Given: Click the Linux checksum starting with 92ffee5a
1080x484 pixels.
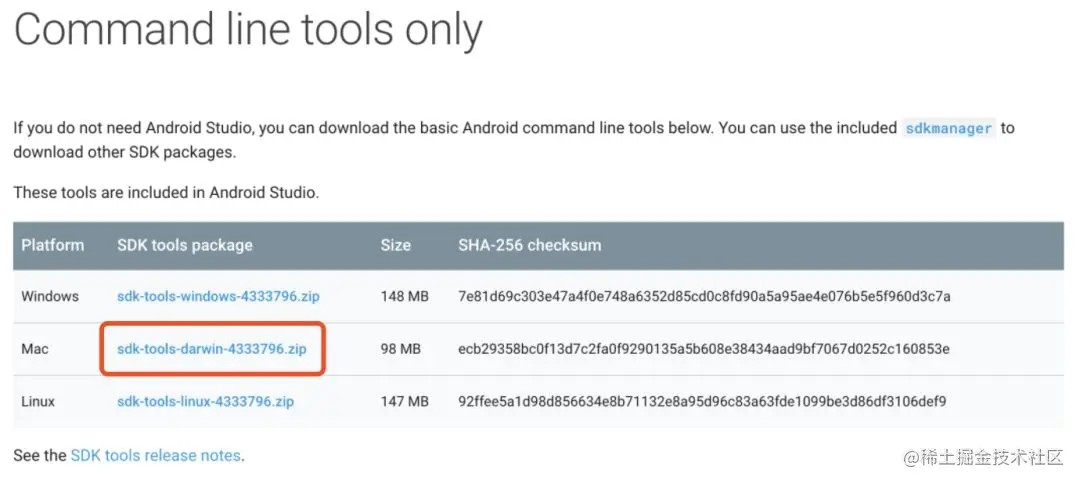Looking at the screenshot, I should click(x=702, y=401).
